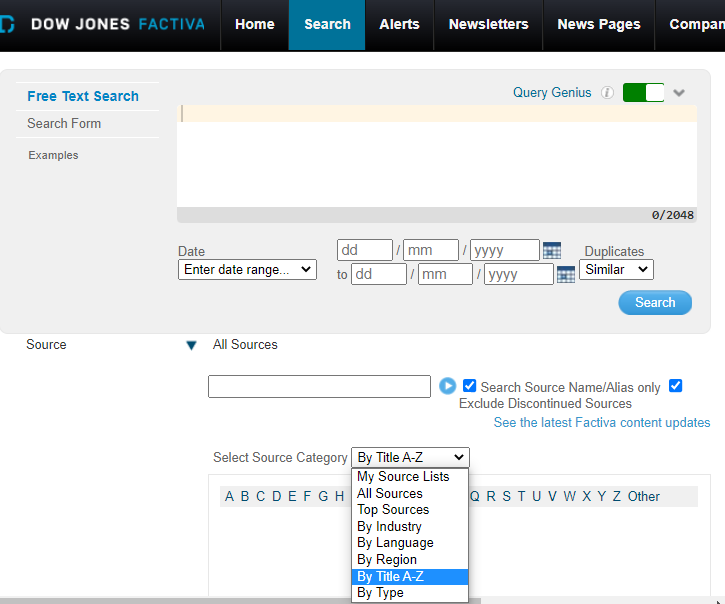Filter sources by letter X

[x=587, y=496]
